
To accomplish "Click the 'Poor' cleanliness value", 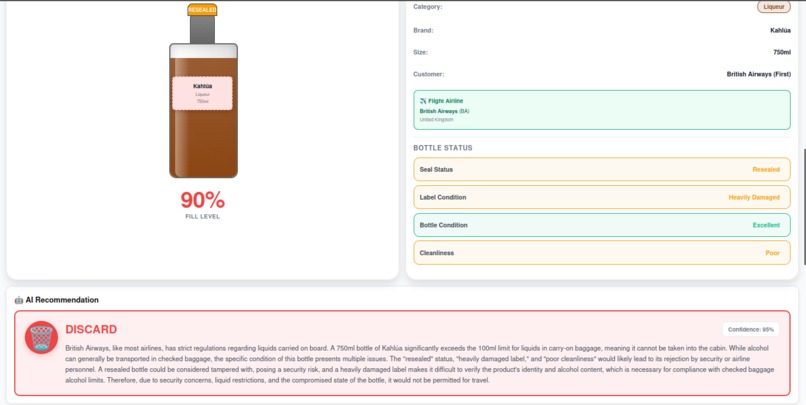I will click(773, 253).
